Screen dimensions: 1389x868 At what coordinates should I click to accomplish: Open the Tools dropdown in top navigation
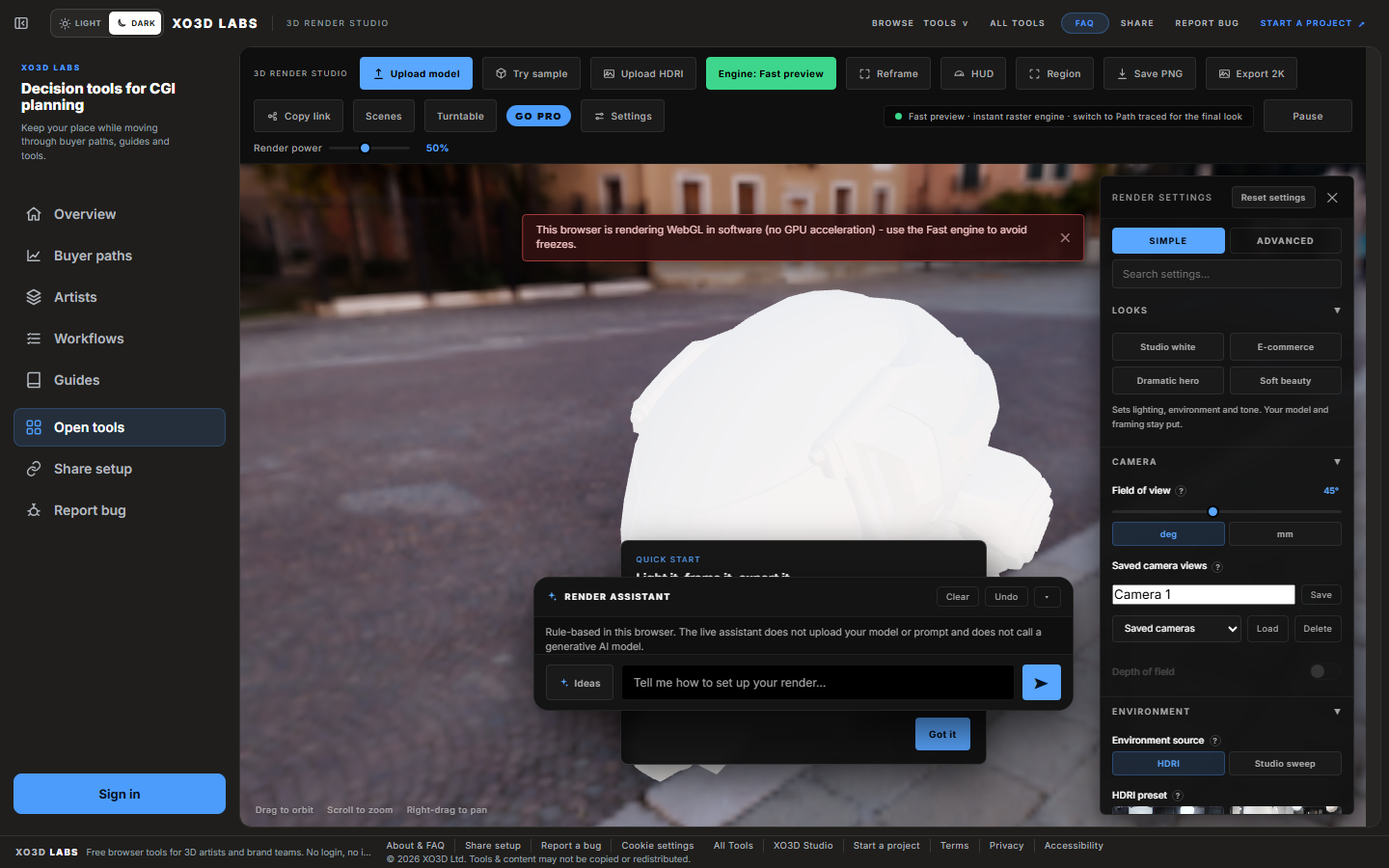(945, 23)
